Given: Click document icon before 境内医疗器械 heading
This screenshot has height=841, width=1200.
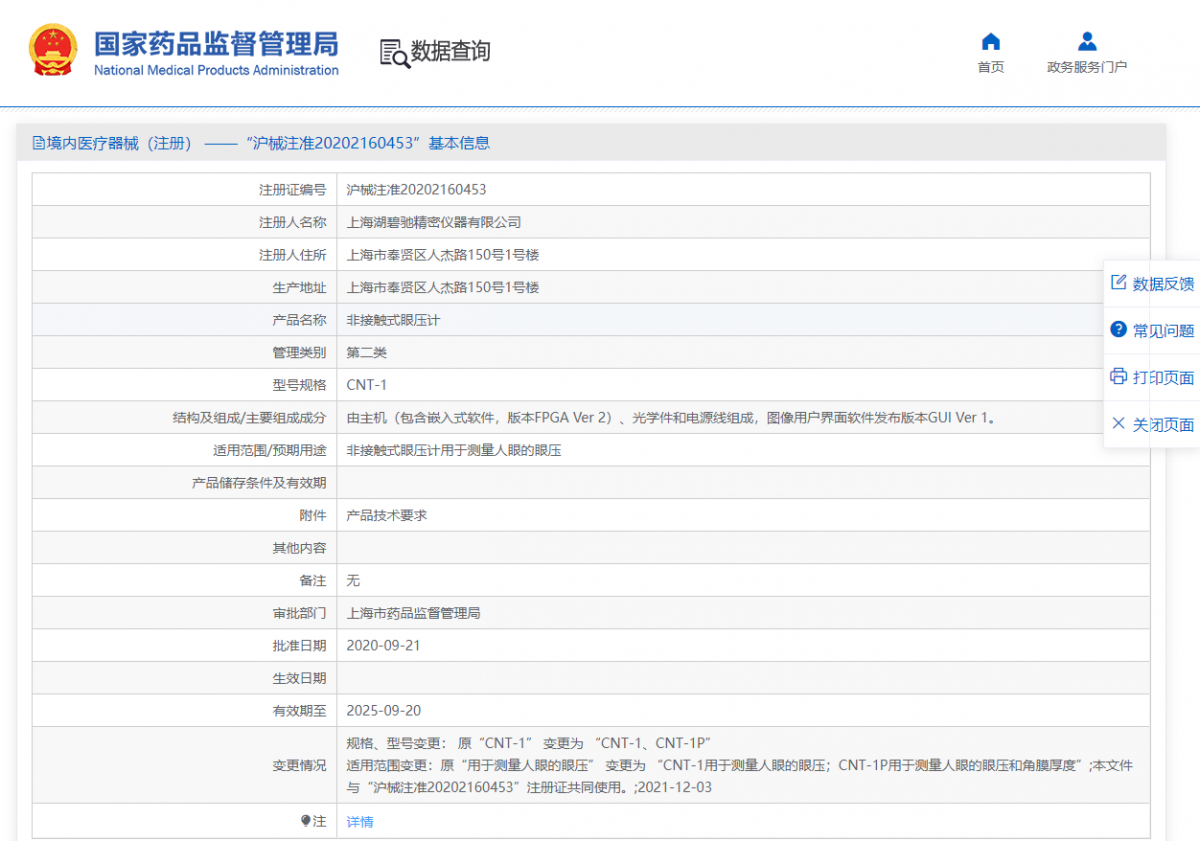Looking at the screenshot, I should (39, 143).
